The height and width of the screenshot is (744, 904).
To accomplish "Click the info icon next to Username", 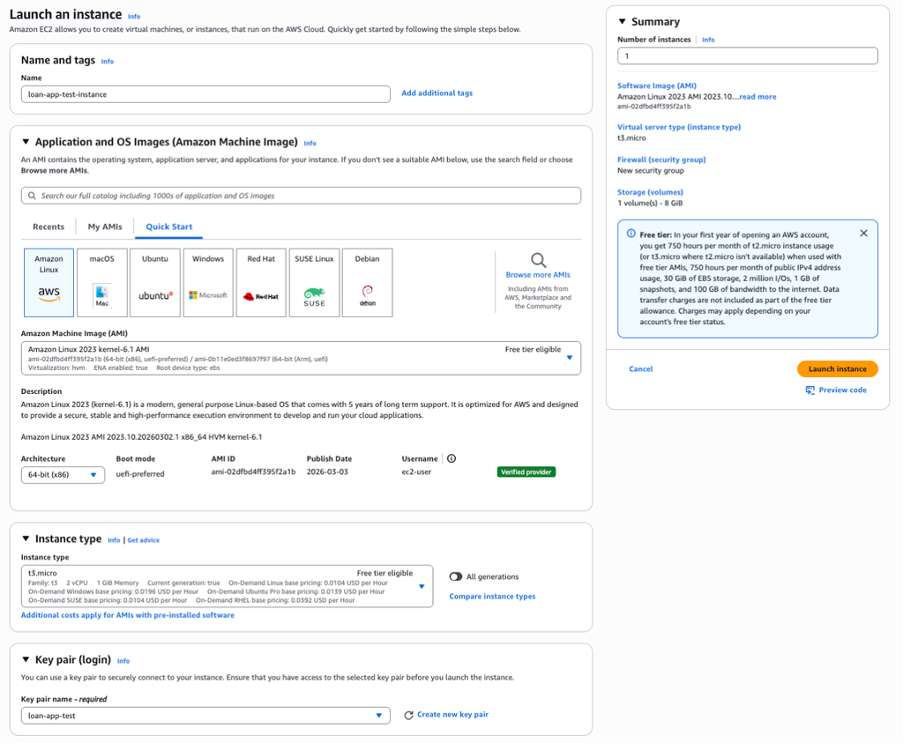I will click(x=450, y=458).
